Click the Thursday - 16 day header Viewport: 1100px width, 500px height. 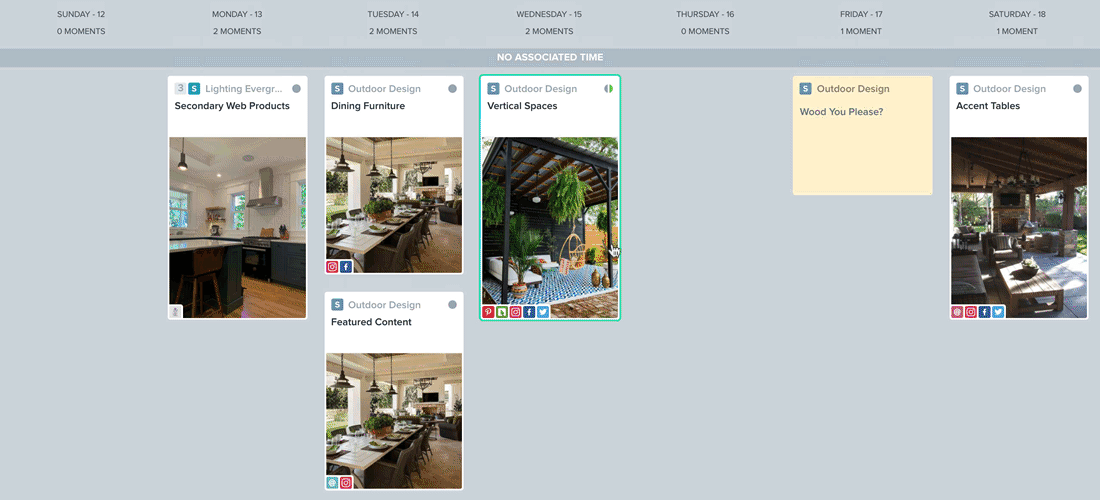(x=706, y=14)
